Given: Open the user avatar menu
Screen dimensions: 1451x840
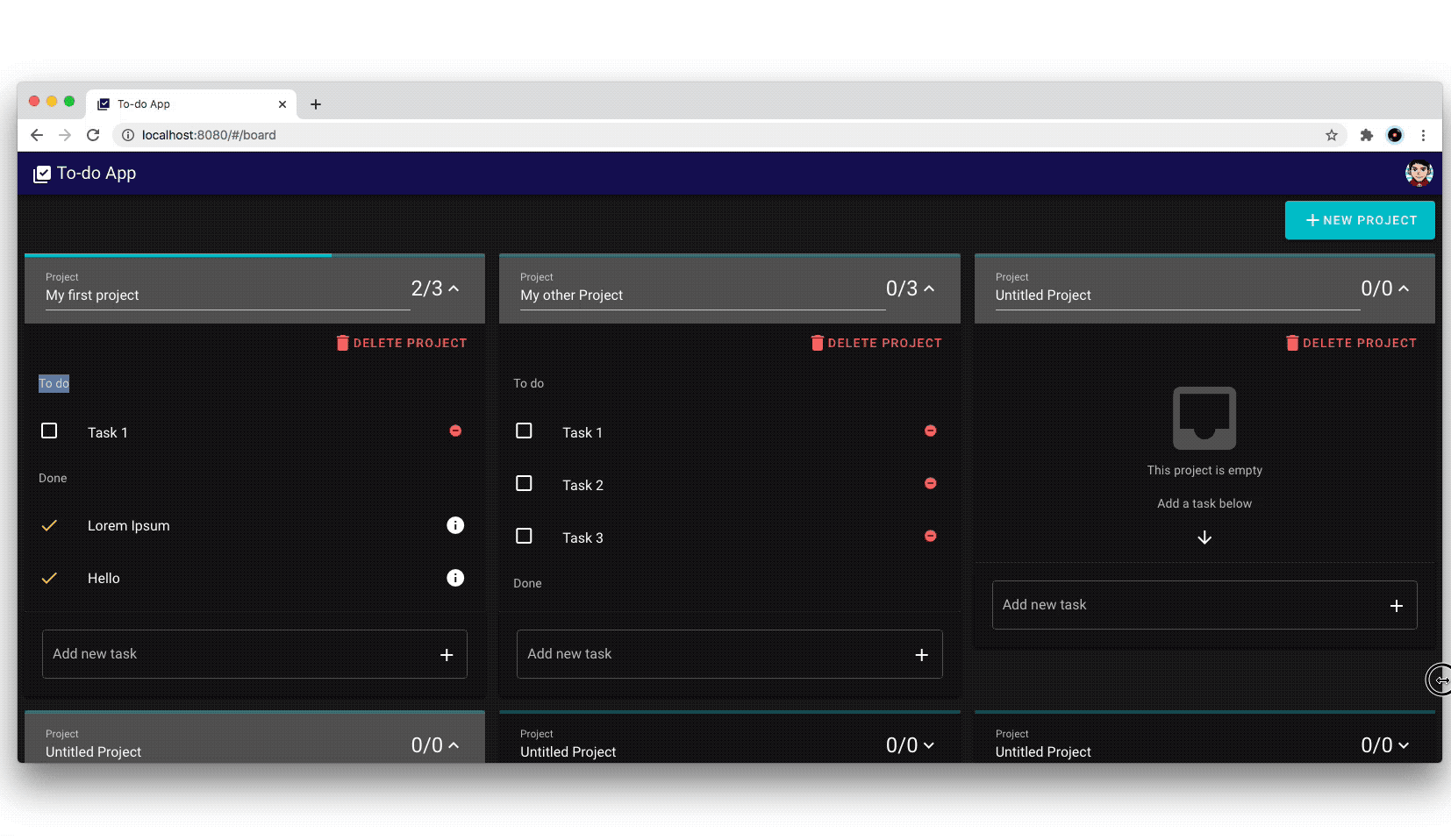Looking at the screenshot, I should pyautogui.click(x=1419, y=173).
